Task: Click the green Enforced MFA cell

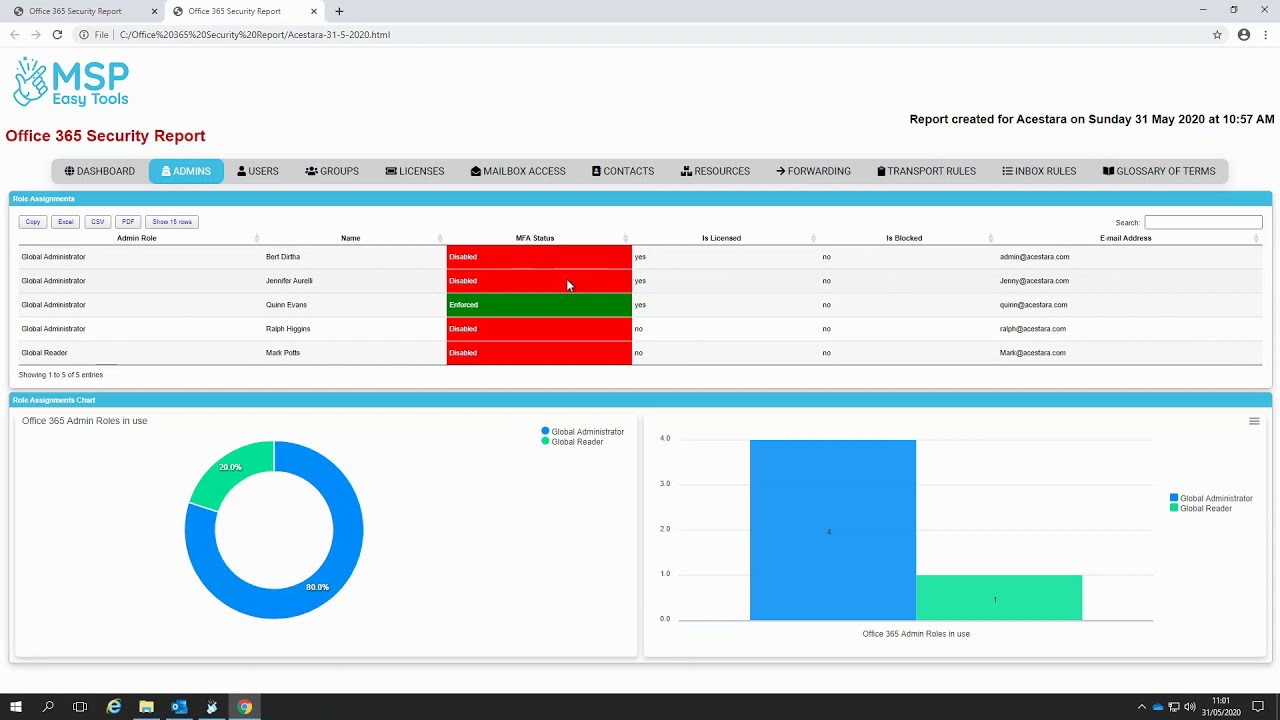Action: coord(539,305)
